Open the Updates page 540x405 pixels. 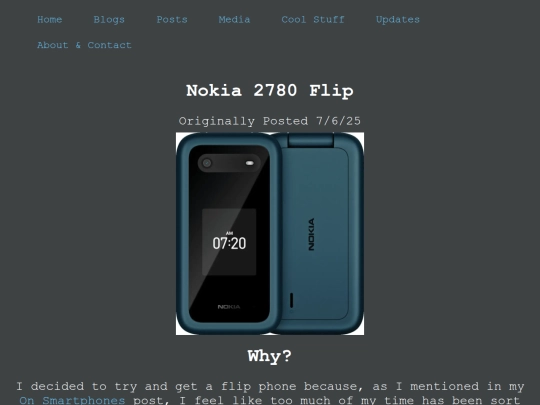398,20
